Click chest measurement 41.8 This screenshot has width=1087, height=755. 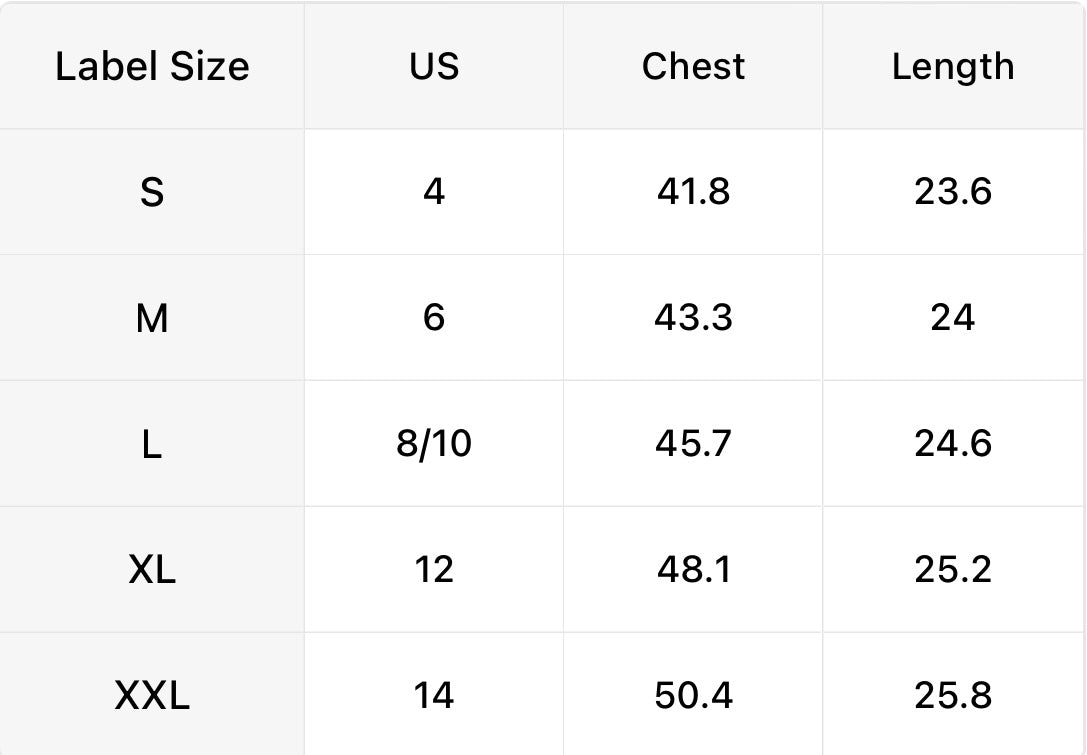coord(693,191)
